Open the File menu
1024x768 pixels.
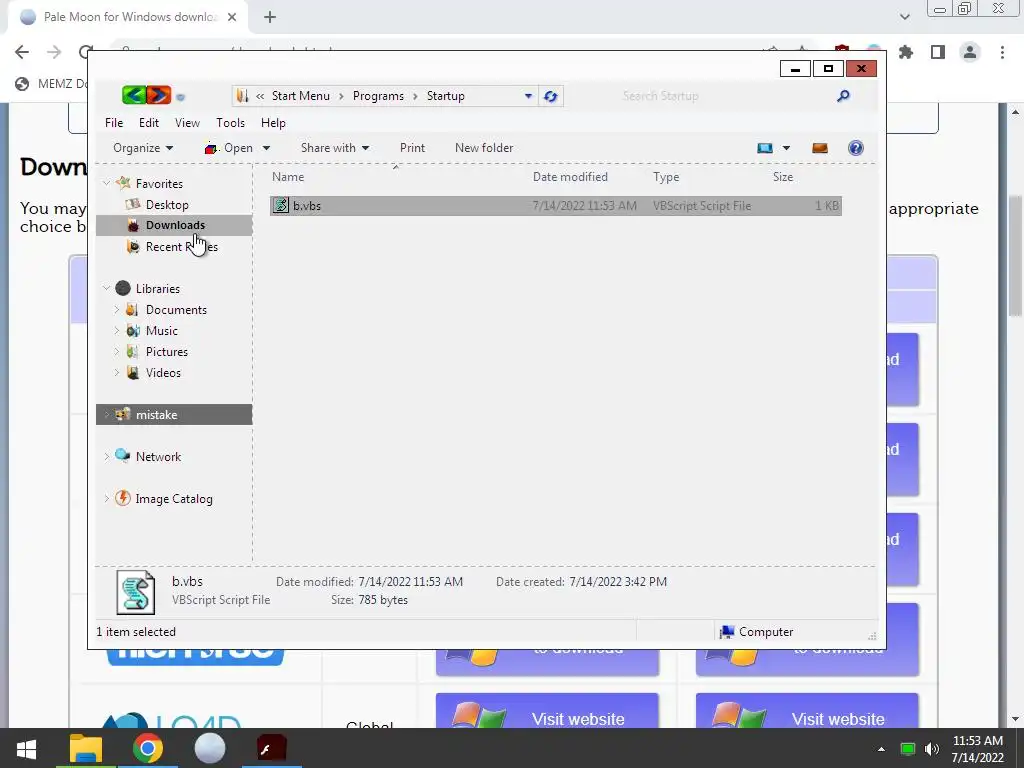[114, 123]
